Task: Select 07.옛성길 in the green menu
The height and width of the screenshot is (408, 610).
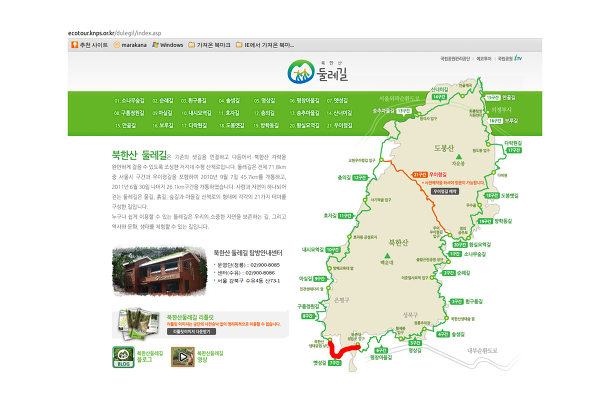Action: [x=337, y=101]
